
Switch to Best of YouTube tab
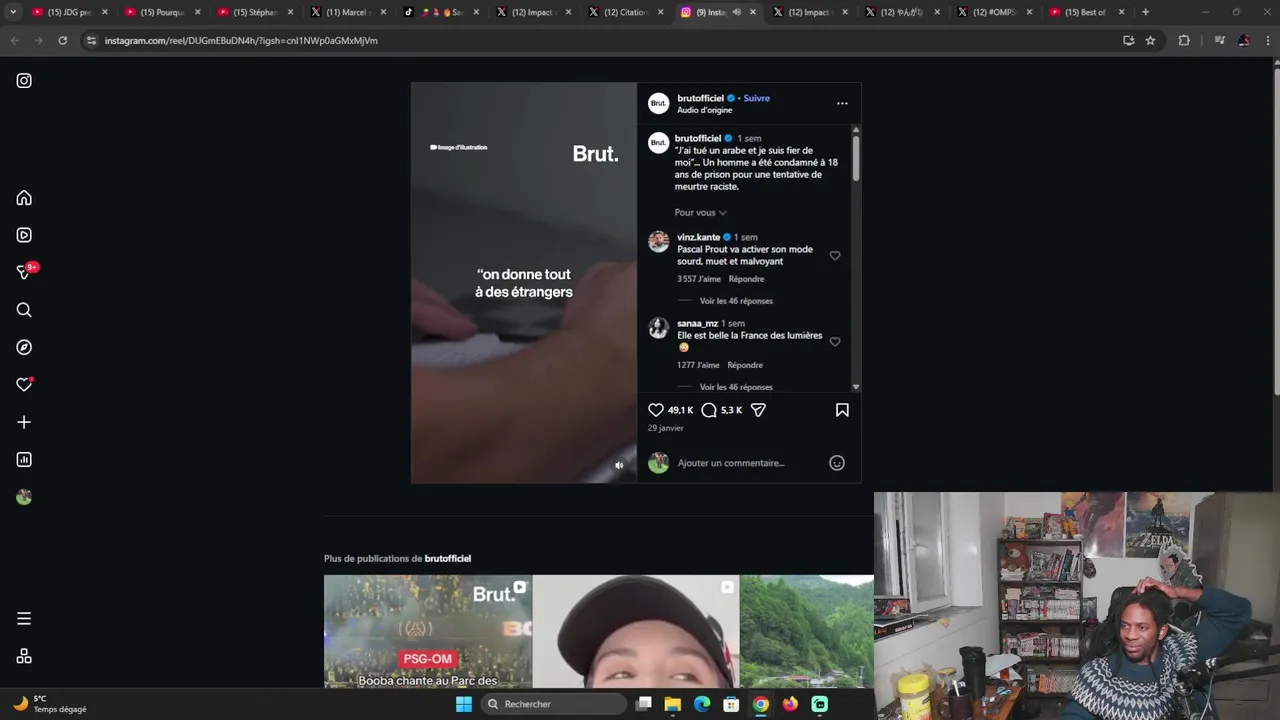1086,12
